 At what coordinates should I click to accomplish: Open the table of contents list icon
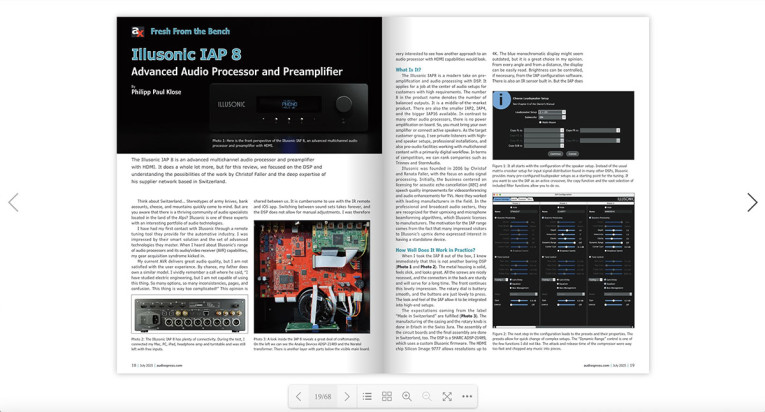(x=367, y=396)
